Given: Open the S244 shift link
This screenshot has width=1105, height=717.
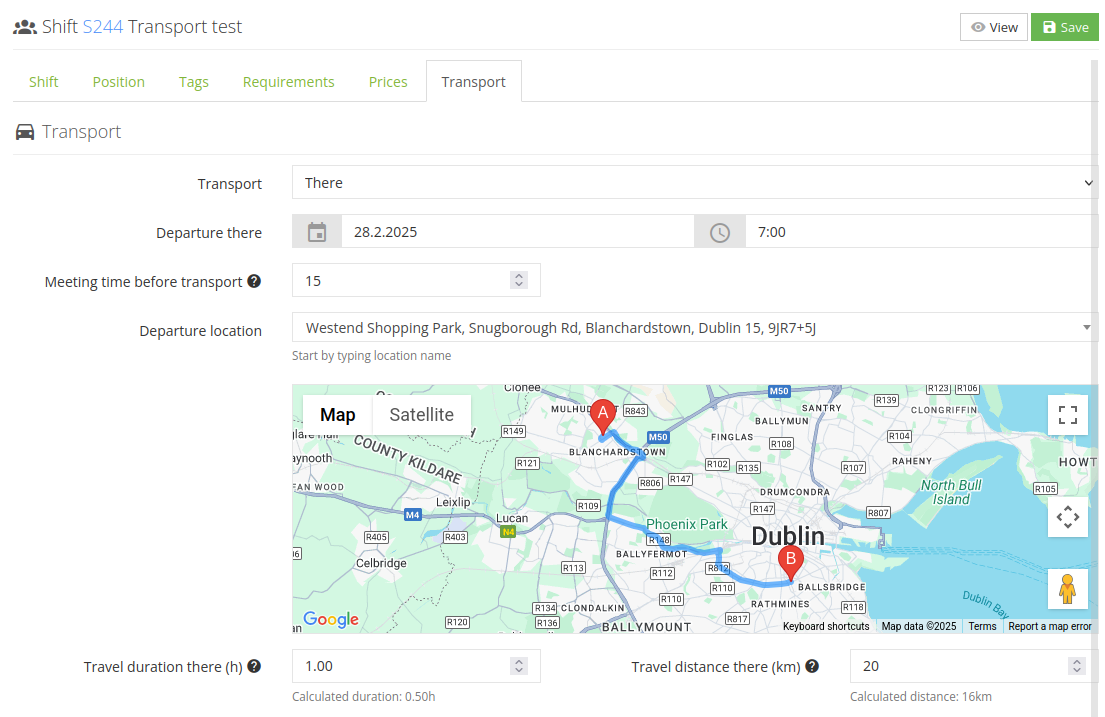Looking at the screenshot, I should (103, 27).
